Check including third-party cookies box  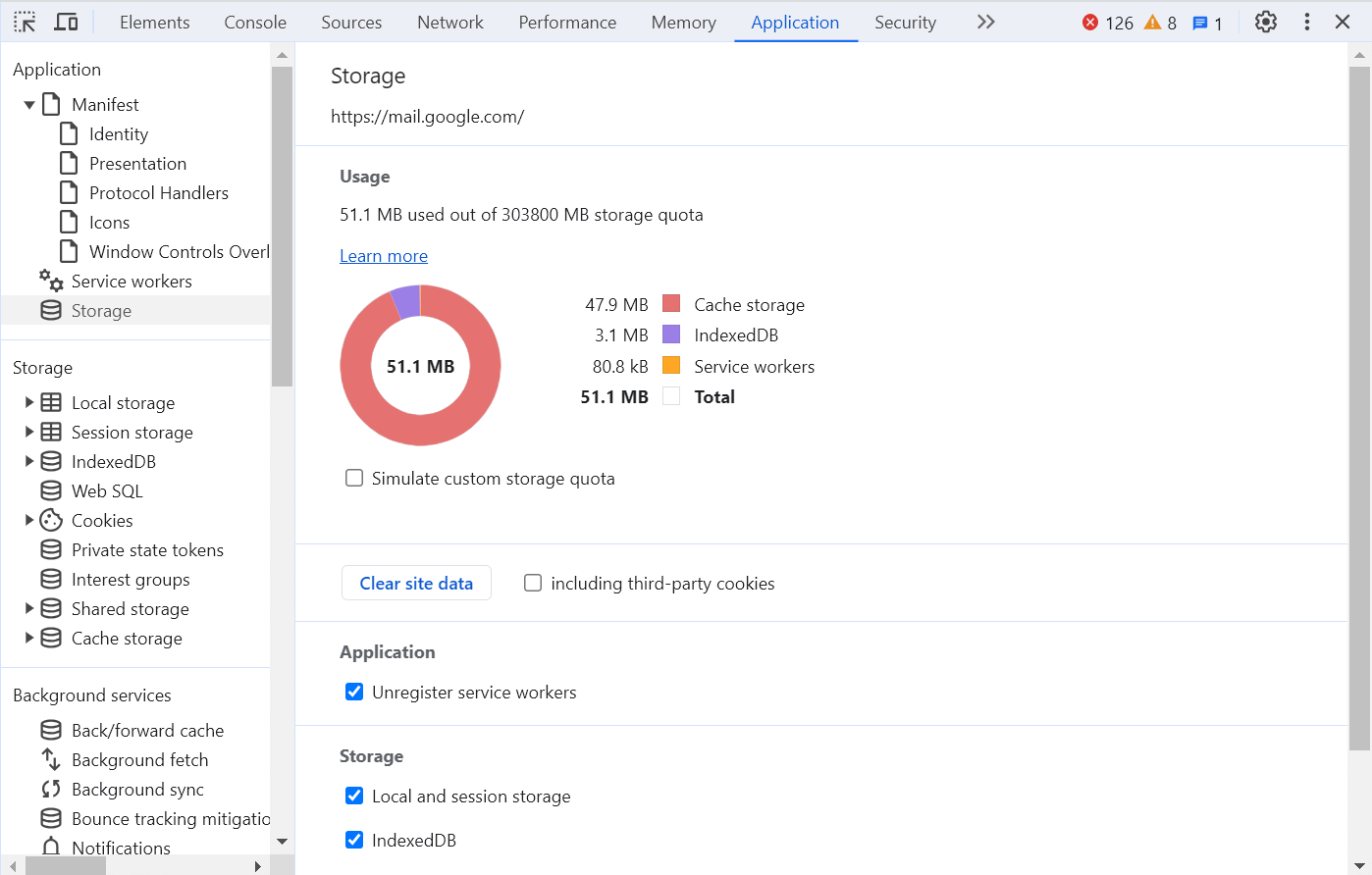pos(533,584)
